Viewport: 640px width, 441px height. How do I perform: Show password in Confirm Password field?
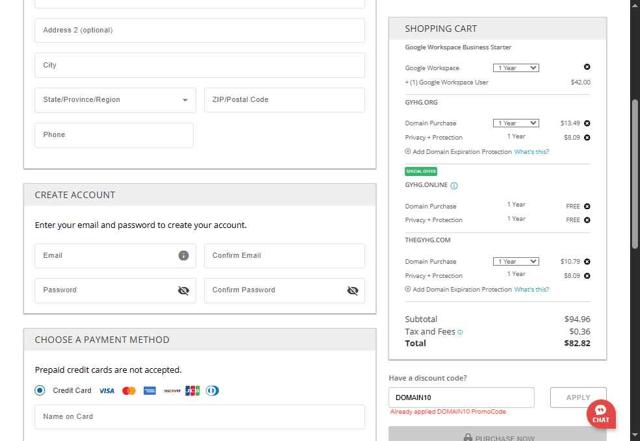pyautogui.click(x=353, y=290)
